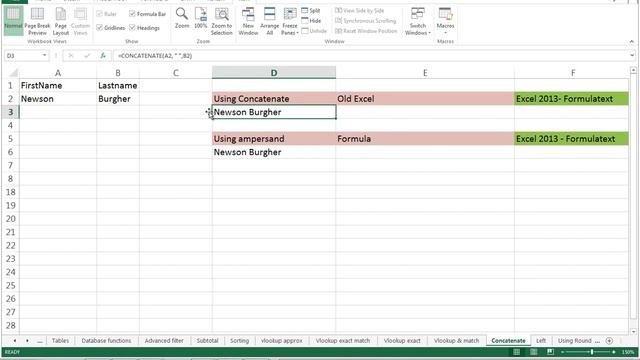Select cell 'Using ampersand'
This screenshot has height=360, width=640.
274,139
